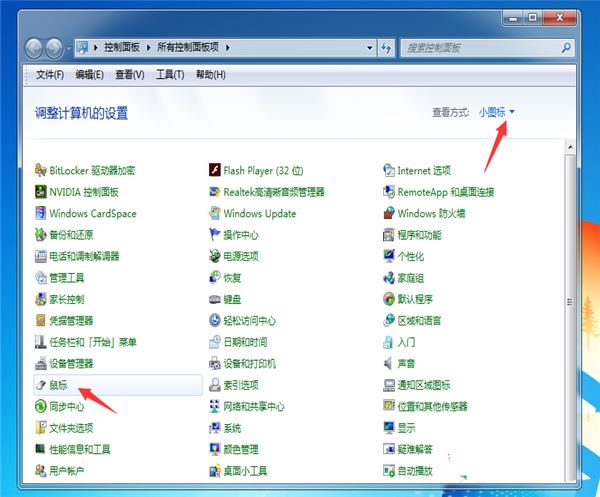Open the 设备管理器 icon
This screenshot has width=600, height=497.
pos(40,363)
